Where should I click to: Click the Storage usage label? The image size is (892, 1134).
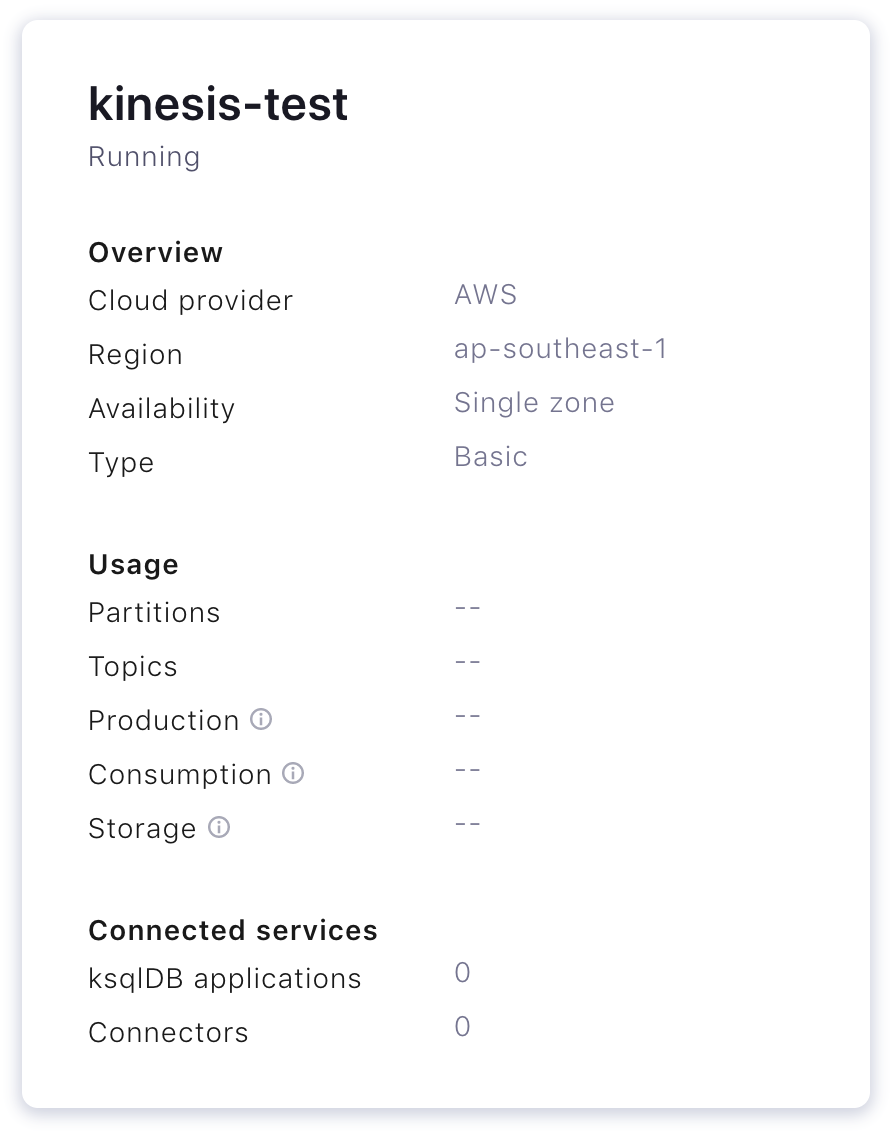pyautogui.click(x=142, y=829)
